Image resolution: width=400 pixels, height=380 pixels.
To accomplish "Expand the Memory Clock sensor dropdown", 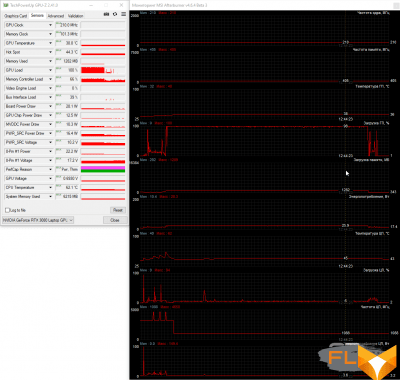I will pyautogui.click(x=50, y=34).
